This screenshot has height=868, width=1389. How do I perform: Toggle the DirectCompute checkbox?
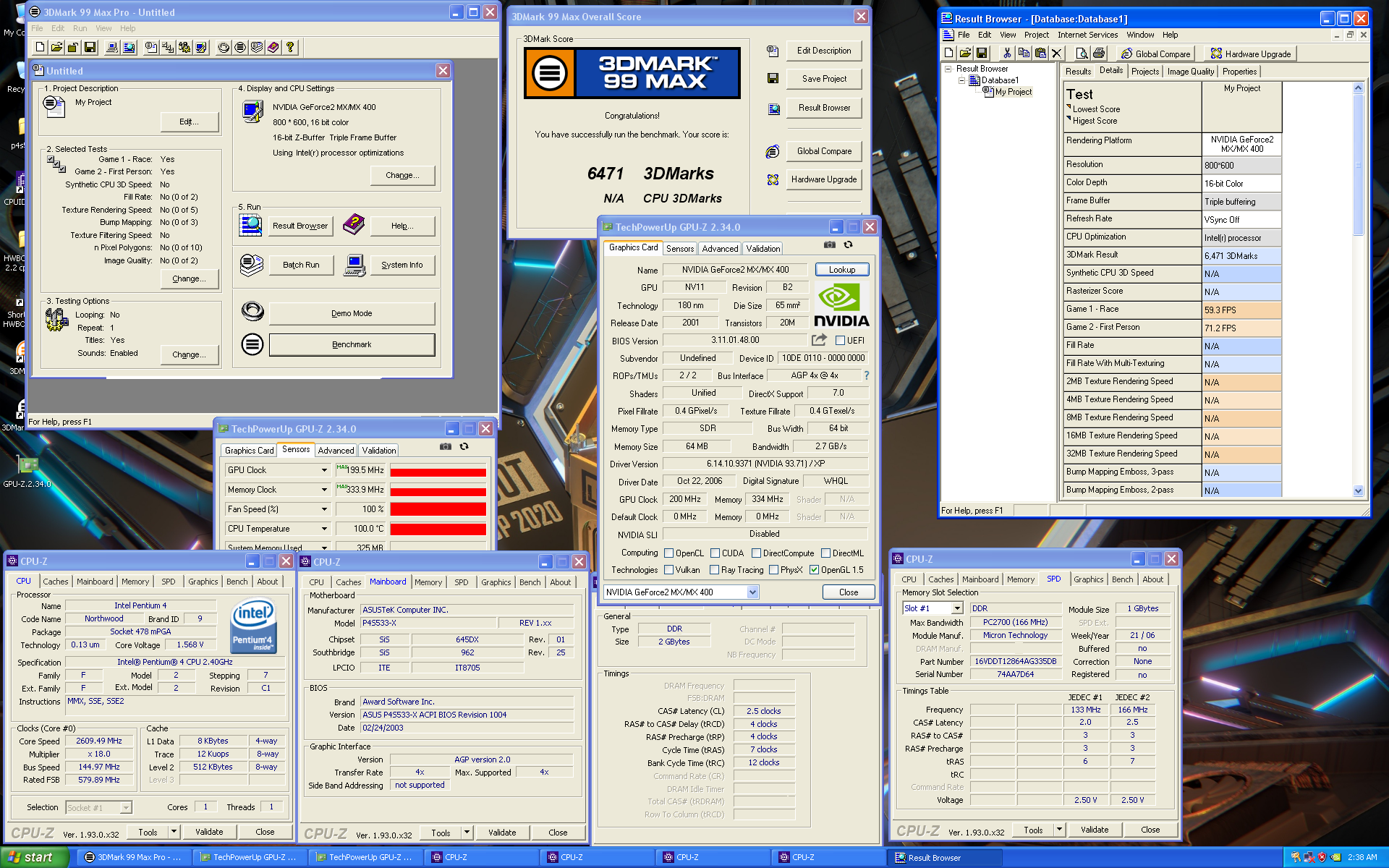756,553
